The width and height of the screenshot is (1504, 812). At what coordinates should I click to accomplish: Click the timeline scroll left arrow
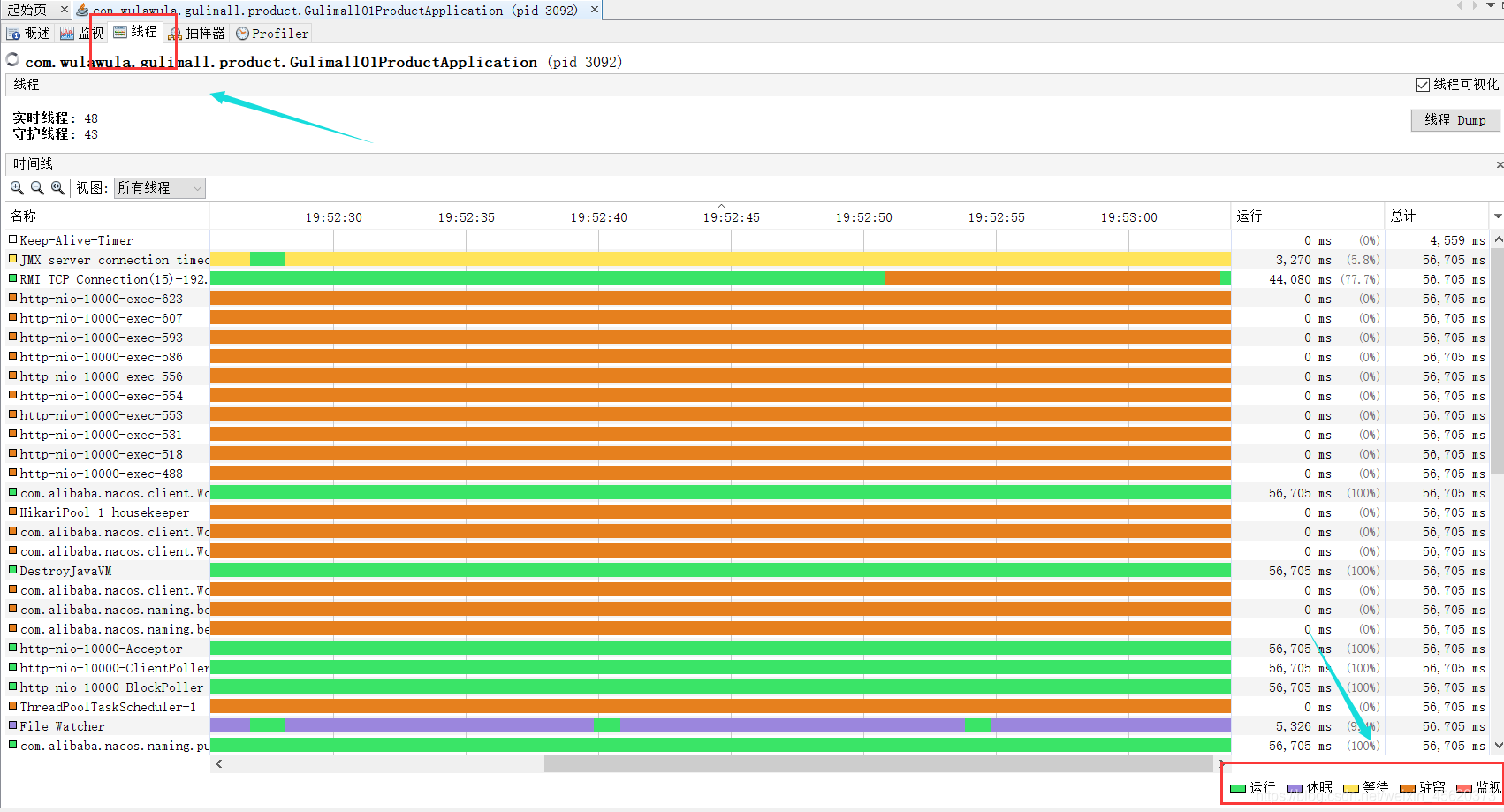(x=219, y=764)
